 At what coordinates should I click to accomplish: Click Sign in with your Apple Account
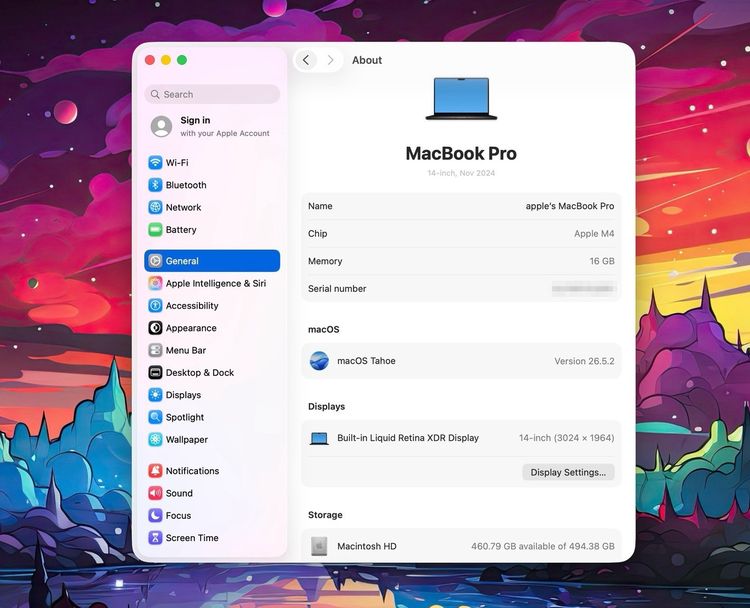tap(212, 126)
